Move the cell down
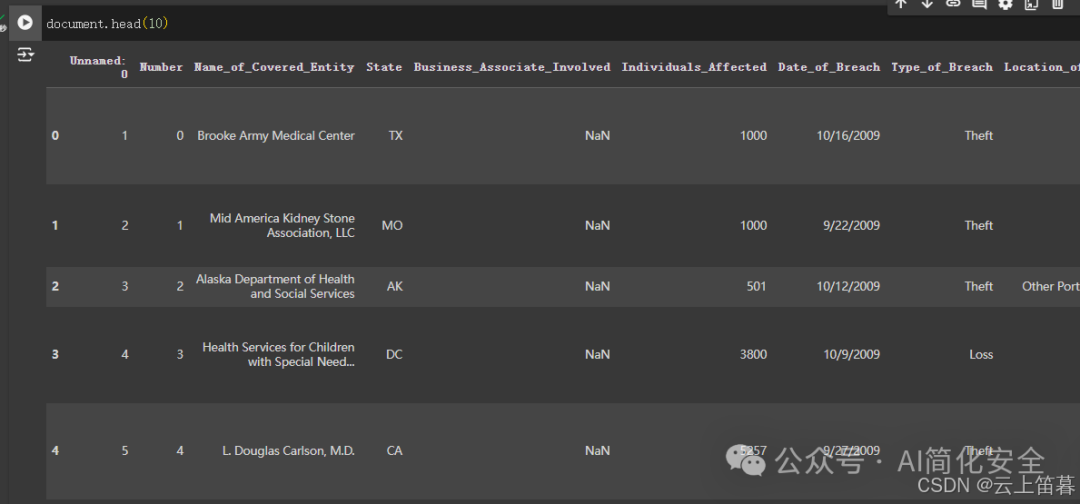This screenshot has width=1080, height=504. (x=926, y=3)
